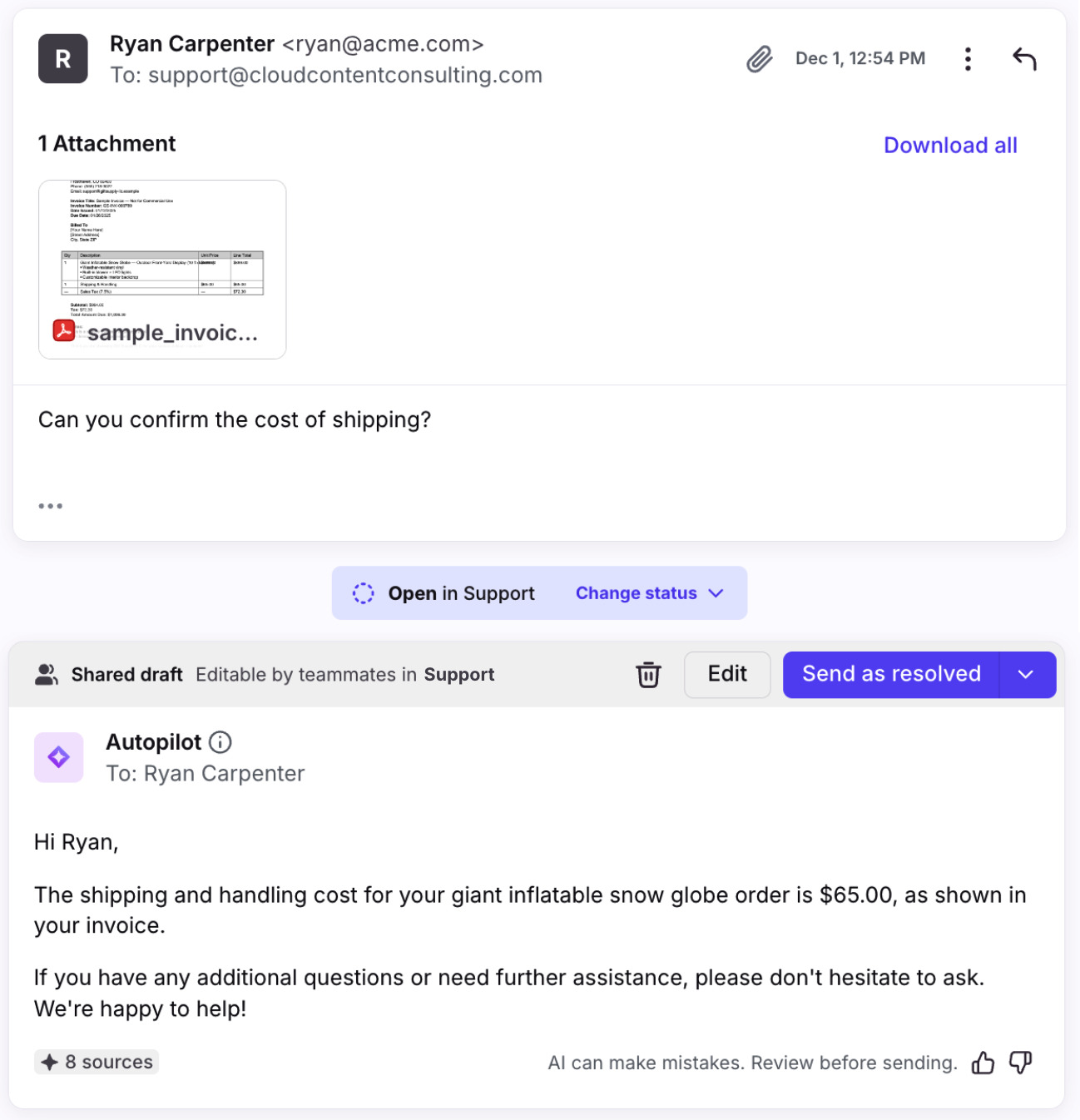
Task: Click Ryan Carpenter's sender avatar
Action: [x=63, y=59]
